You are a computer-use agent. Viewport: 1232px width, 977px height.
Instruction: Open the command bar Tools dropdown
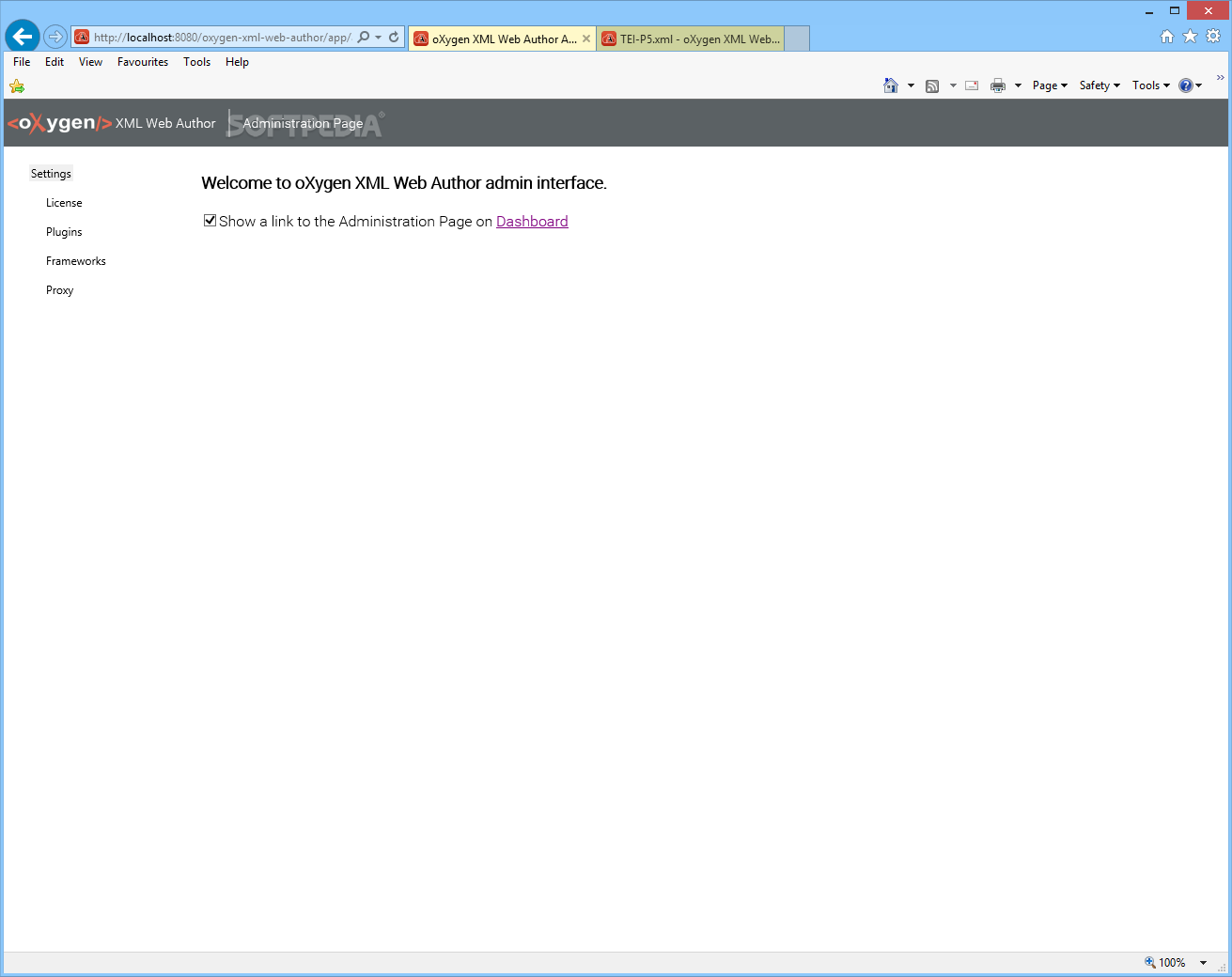(1151, 85)
